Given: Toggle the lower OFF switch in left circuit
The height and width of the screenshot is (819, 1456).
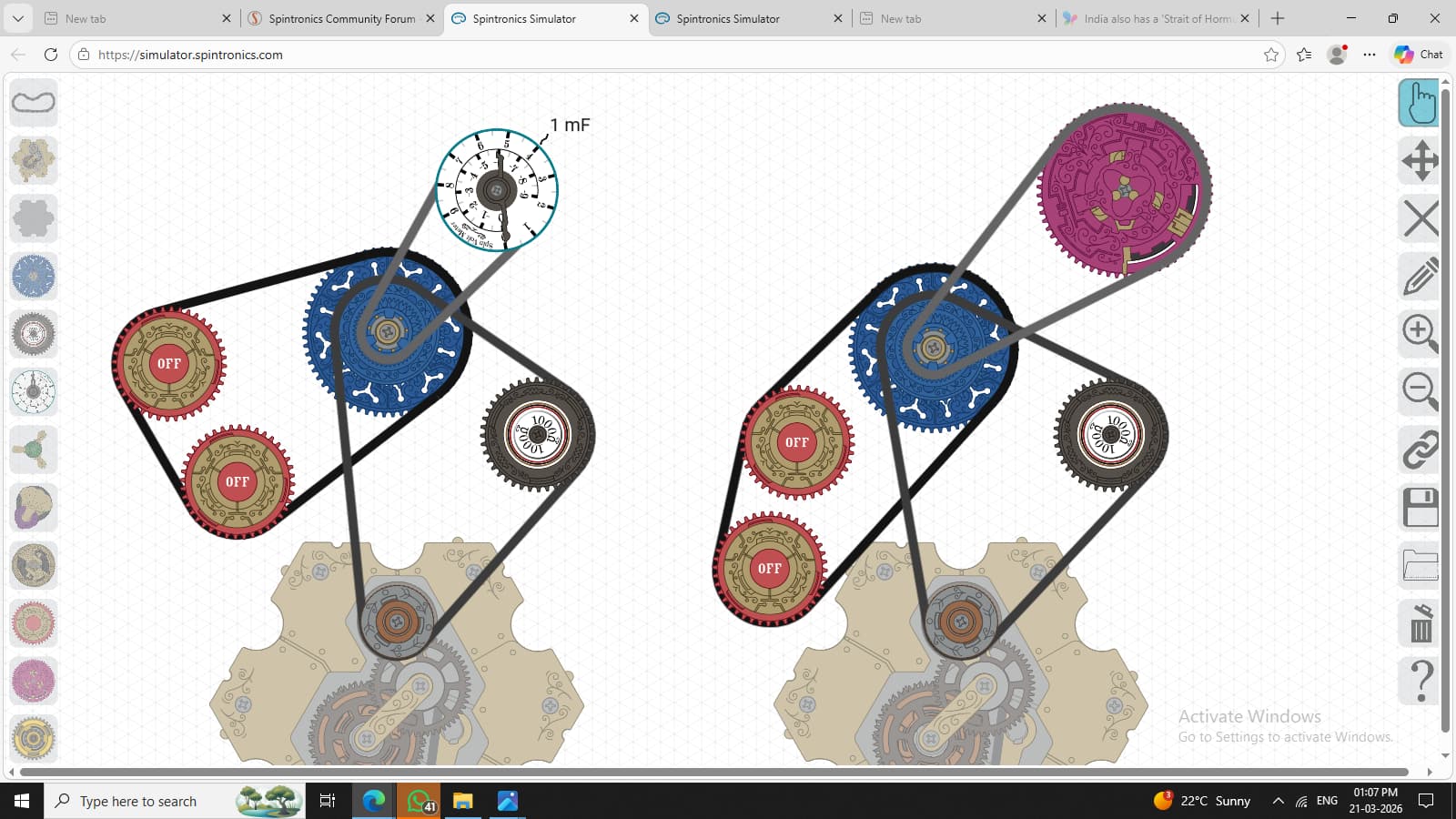Looking at the screenshot, I should pos(238,482).
